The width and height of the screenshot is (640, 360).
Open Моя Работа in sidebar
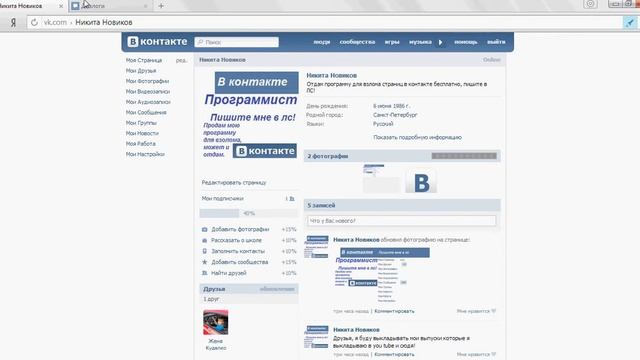140,144
